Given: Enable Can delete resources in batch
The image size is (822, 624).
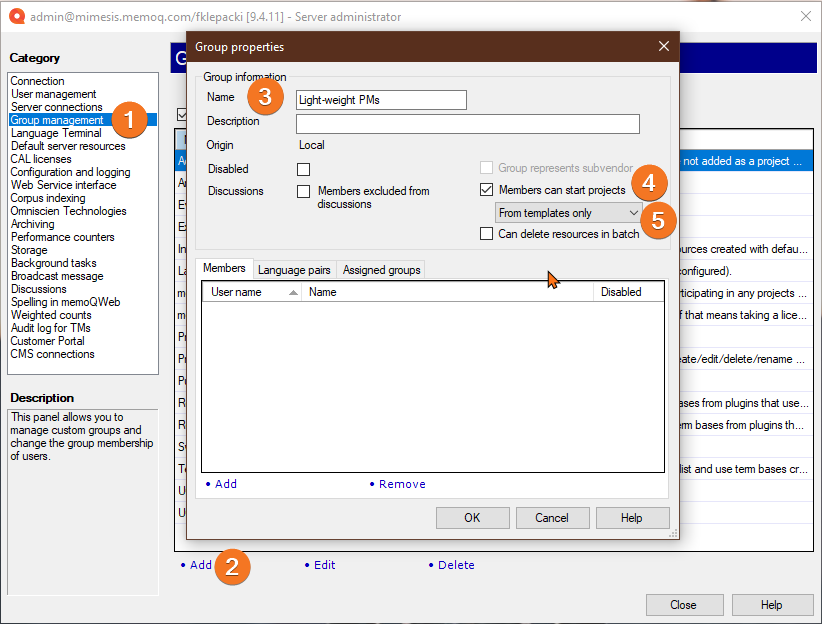Looking at the screenshot, I should coord(486,234).
